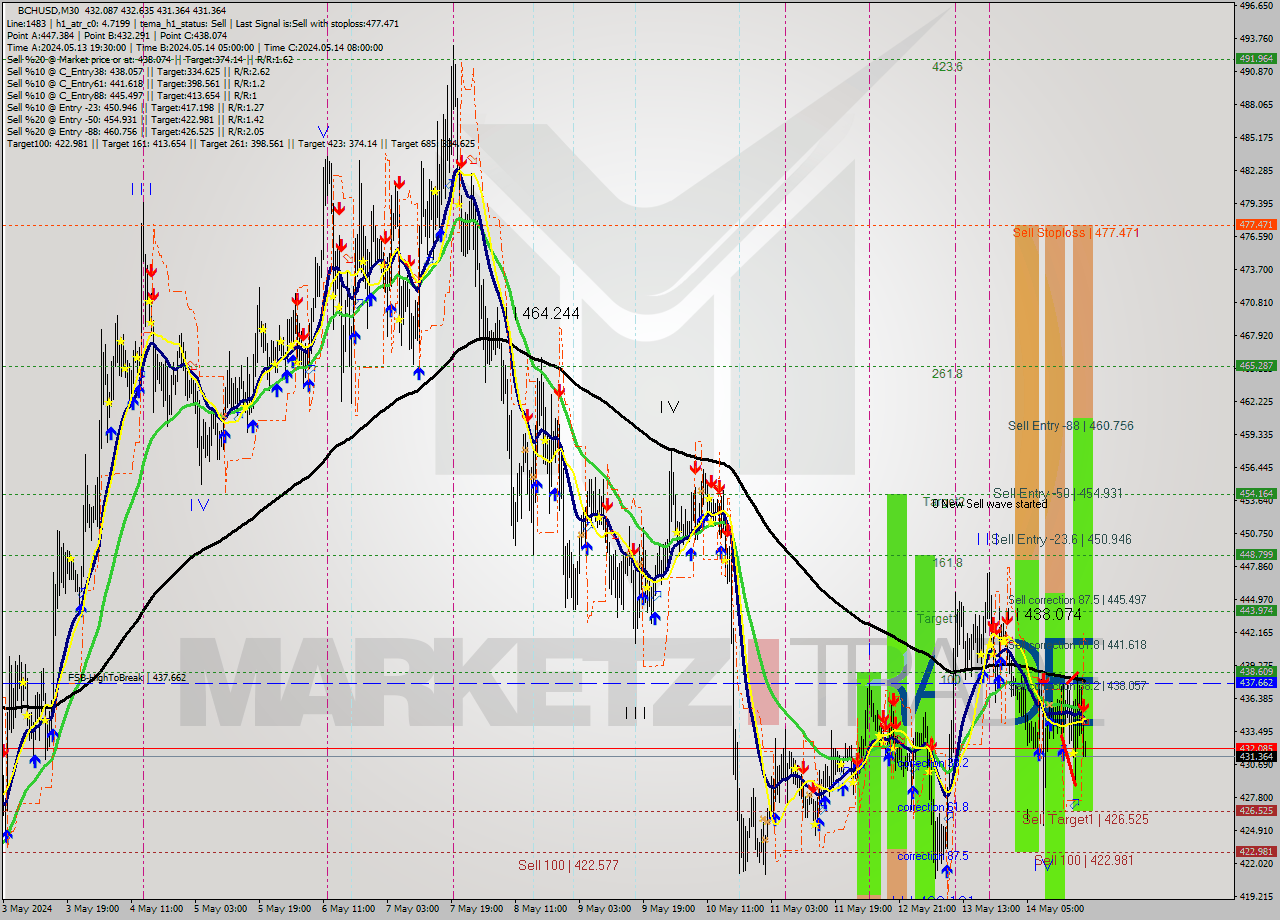The width and height of the screenshot is (1280, 920).
Task: Click the blue 437.662 price axis tag
Action: point(1256,682)
